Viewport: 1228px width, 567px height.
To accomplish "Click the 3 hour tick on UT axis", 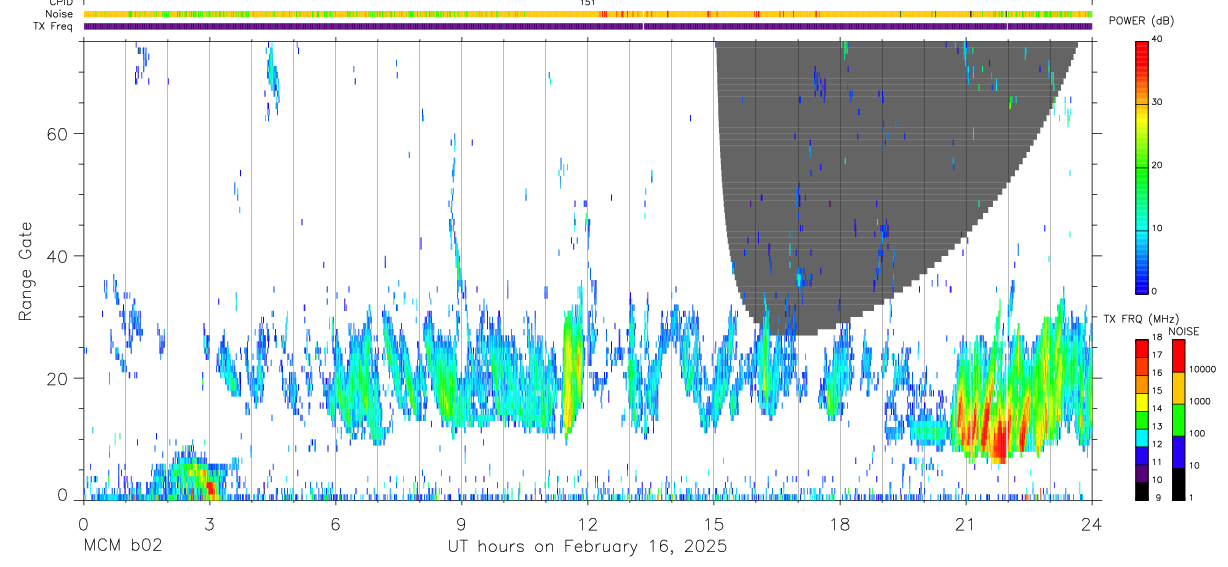I will click(x=209, y=523).
